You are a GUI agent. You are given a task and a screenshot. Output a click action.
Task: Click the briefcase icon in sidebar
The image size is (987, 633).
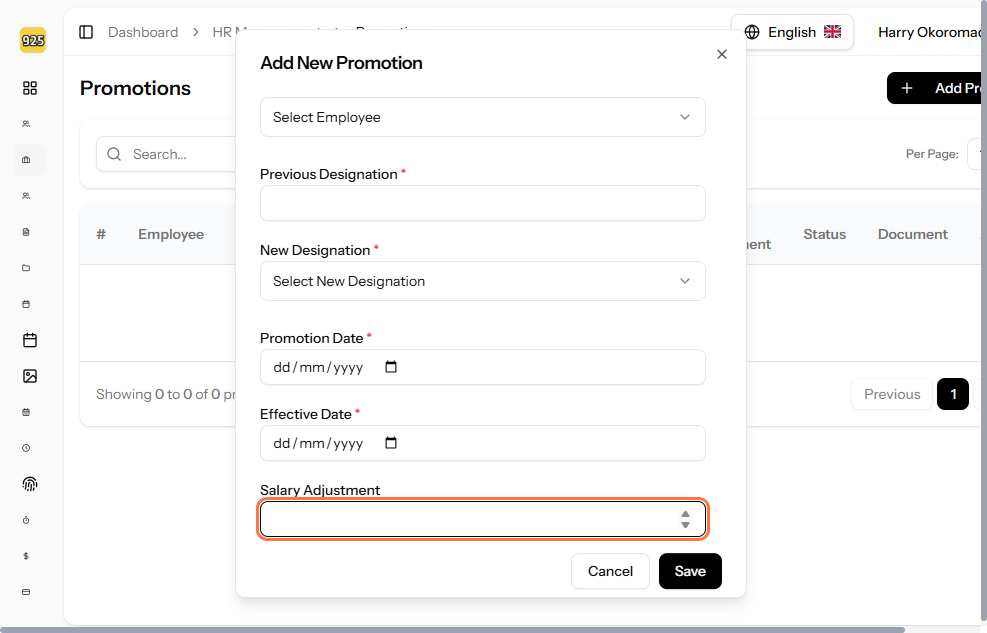[26, 160]
